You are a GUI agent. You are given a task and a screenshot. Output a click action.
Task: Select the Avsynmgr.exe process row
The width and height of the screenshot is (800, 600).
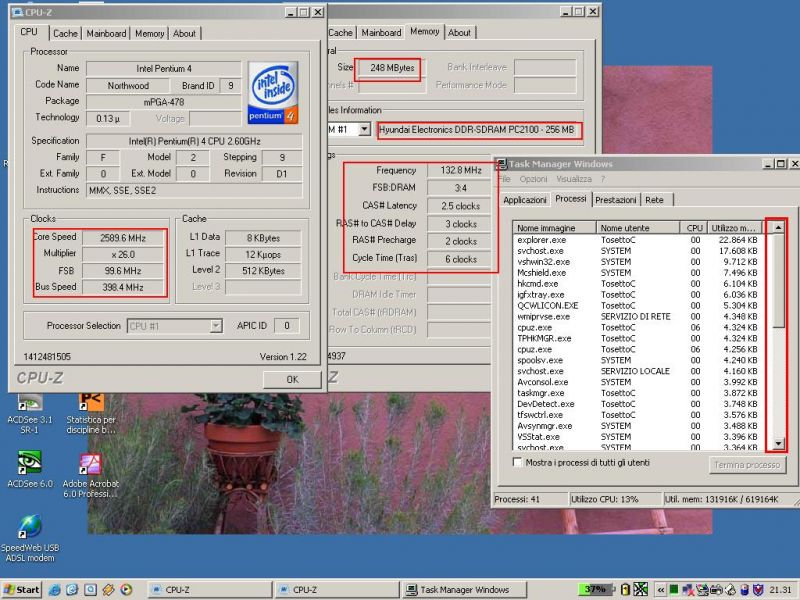pos(637,426)
